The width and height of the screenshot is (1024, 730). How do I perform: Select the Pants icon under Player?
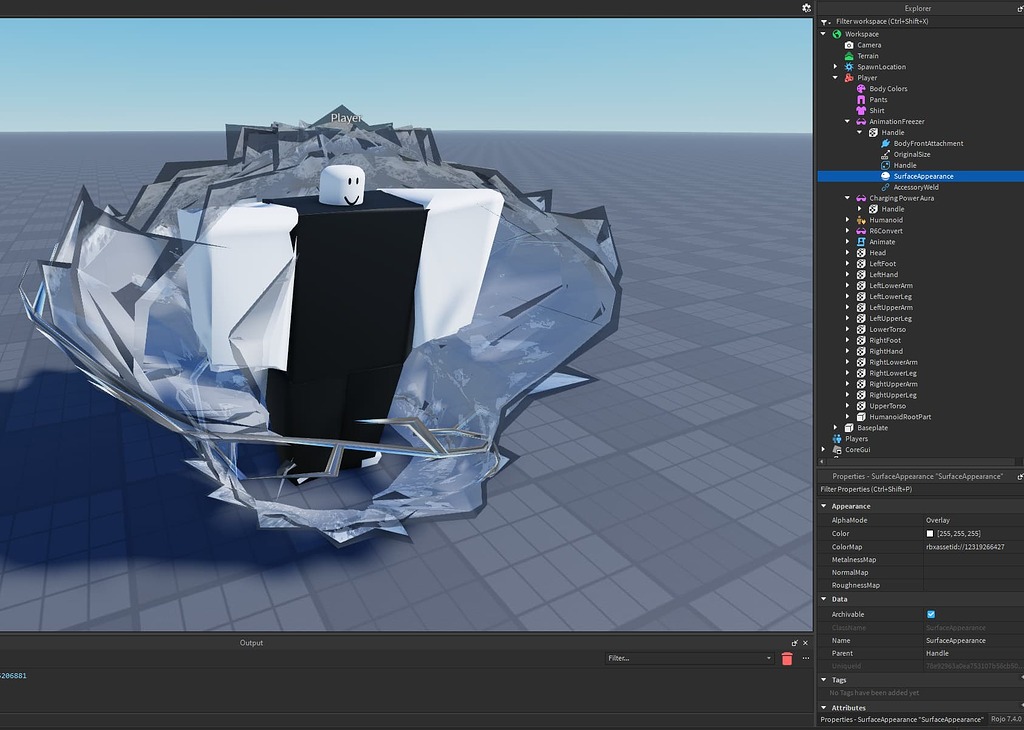click(x=861, y=99)
